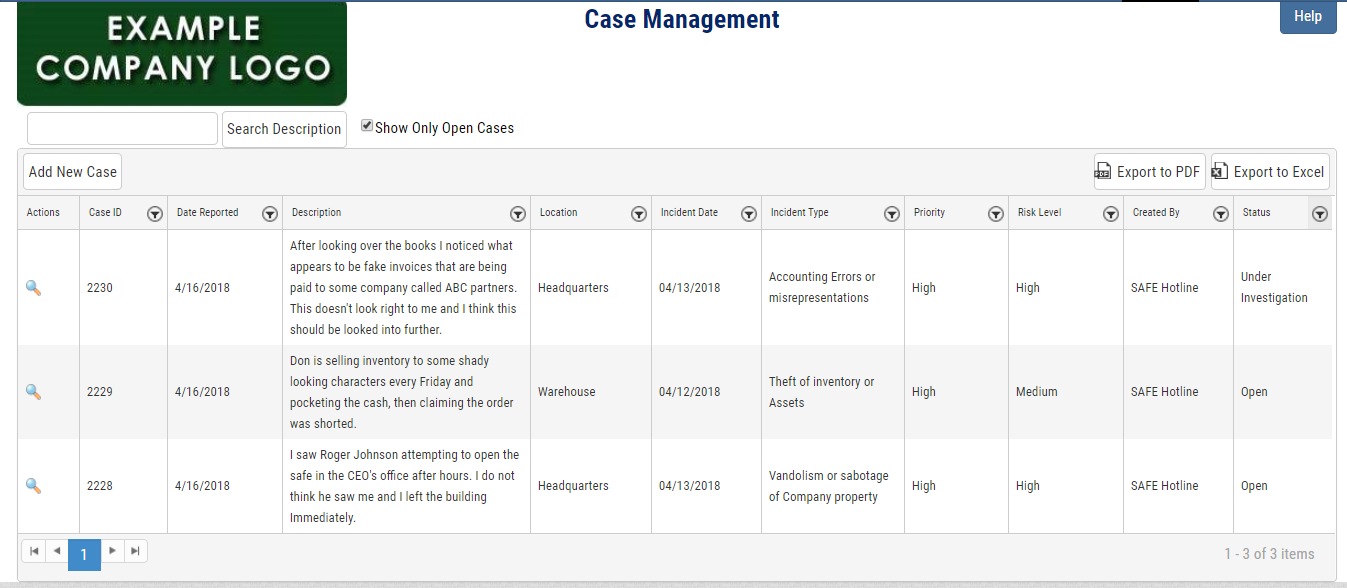Go to the last page of results
This screenshot has height=588, width=1347.
(x=135, y=551)
